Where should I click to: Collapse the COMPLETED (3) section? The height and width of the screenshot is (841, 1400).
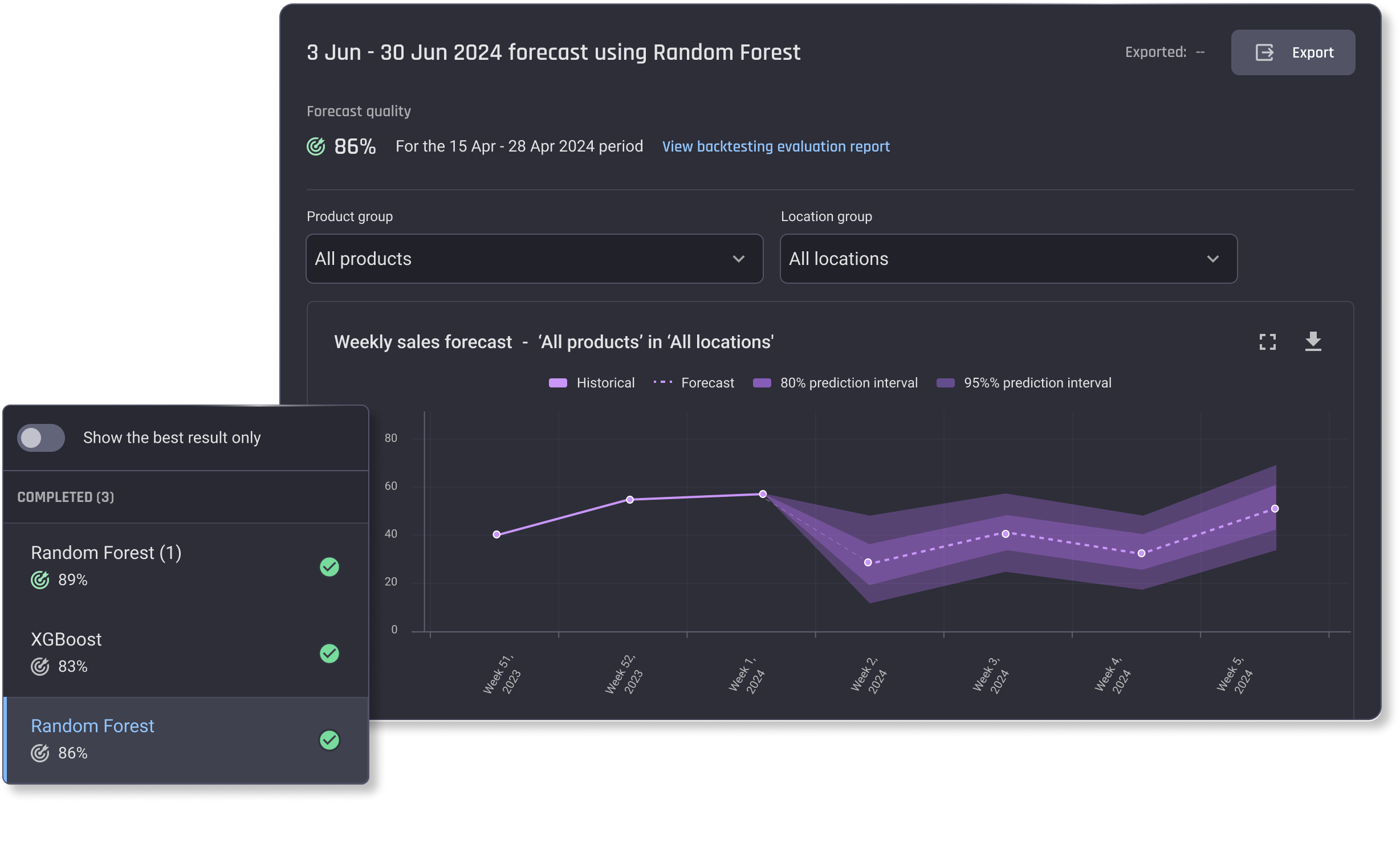[66, 497]
